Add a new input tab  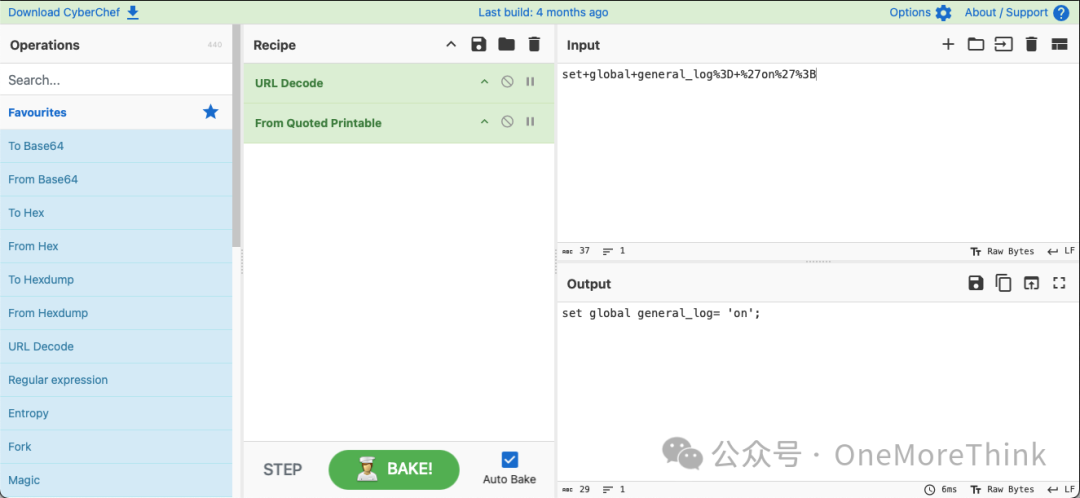[x=948, y=45]
